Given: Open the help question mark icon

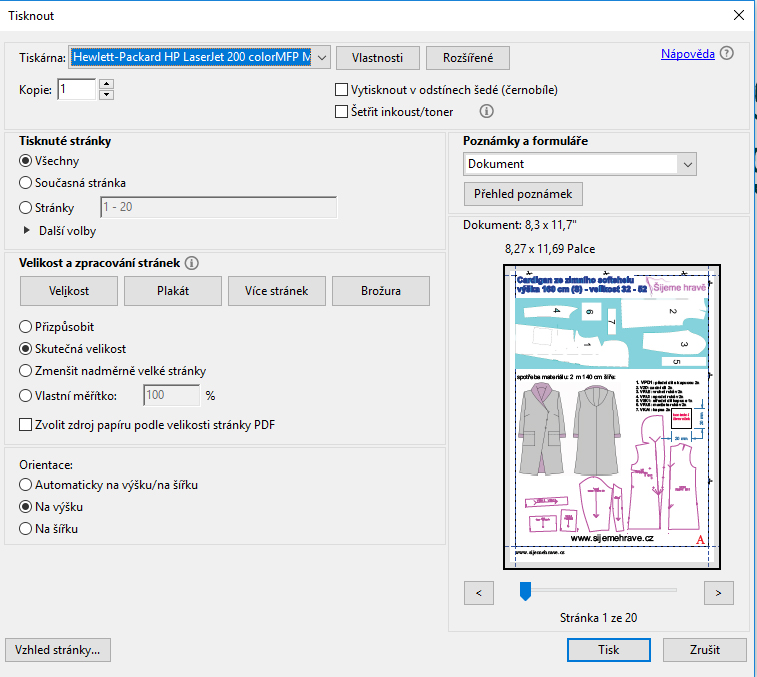Looking at the screenshot, I should point(726,53).
